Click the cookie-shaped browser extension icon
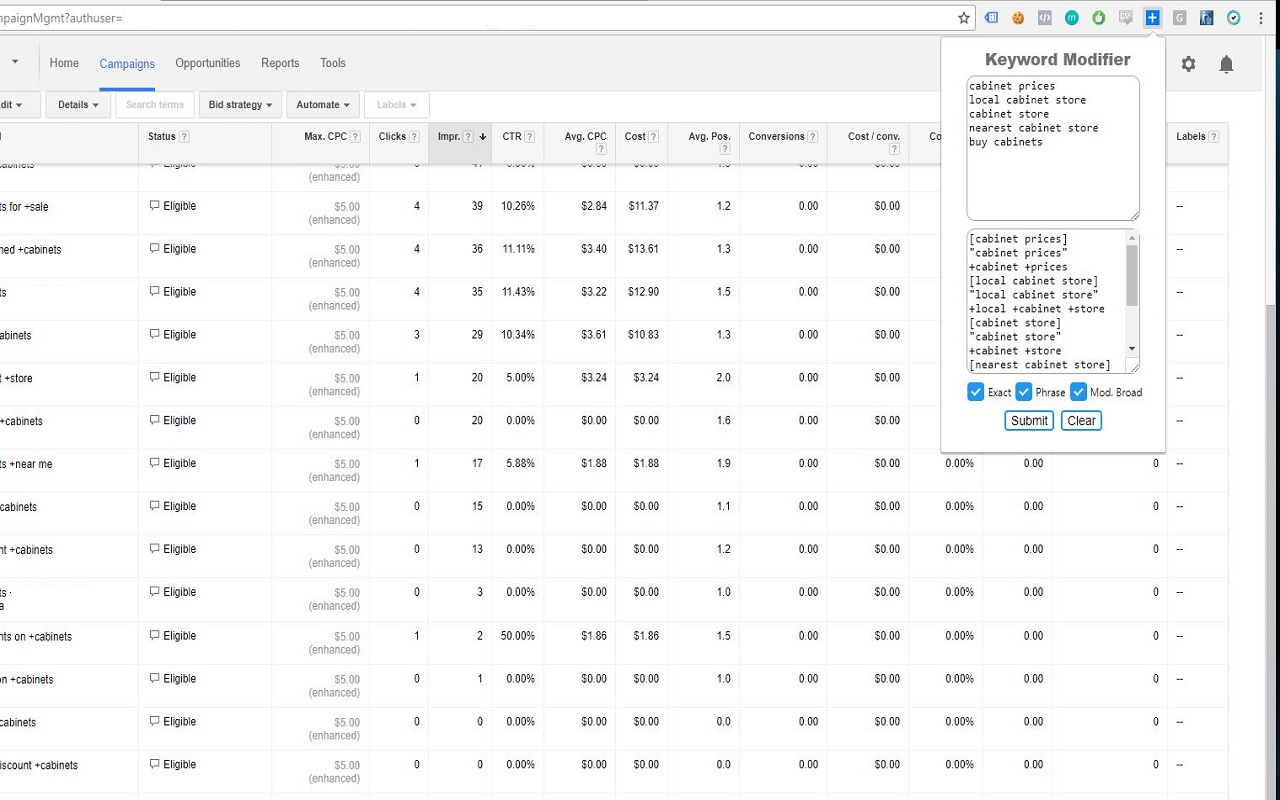This screenshot has height=800, width=1280. click(1018, 17)
